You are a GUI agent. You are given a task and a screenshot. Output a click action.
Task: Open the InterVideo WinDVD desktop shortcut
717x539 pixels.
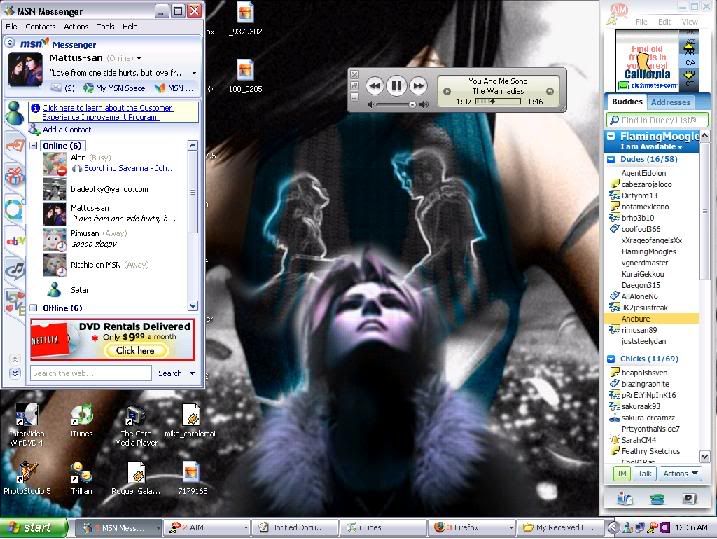click(27, 423)
